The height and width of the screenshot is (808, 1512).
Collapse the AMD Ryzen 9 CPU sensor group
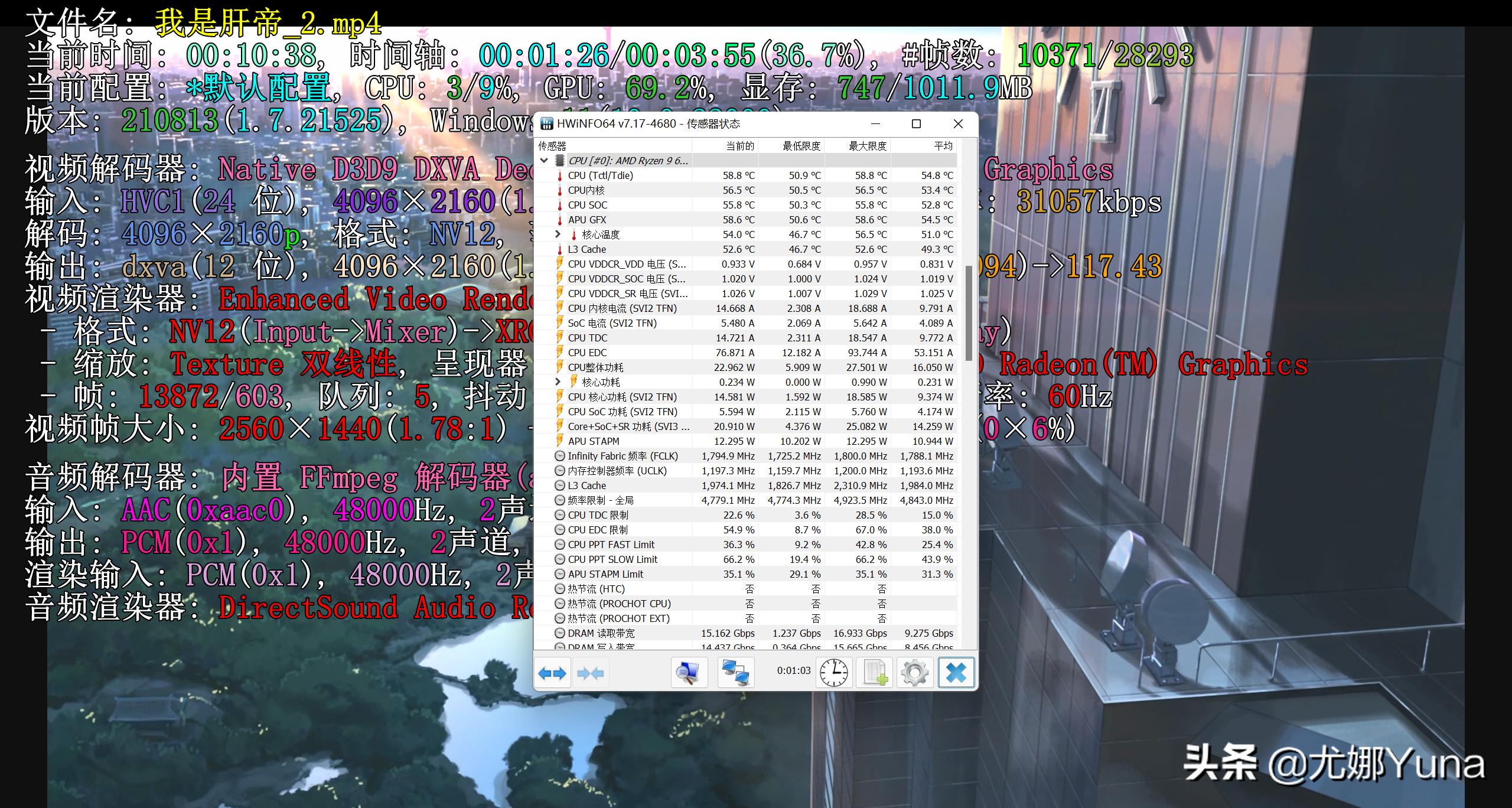click(545, 160)
